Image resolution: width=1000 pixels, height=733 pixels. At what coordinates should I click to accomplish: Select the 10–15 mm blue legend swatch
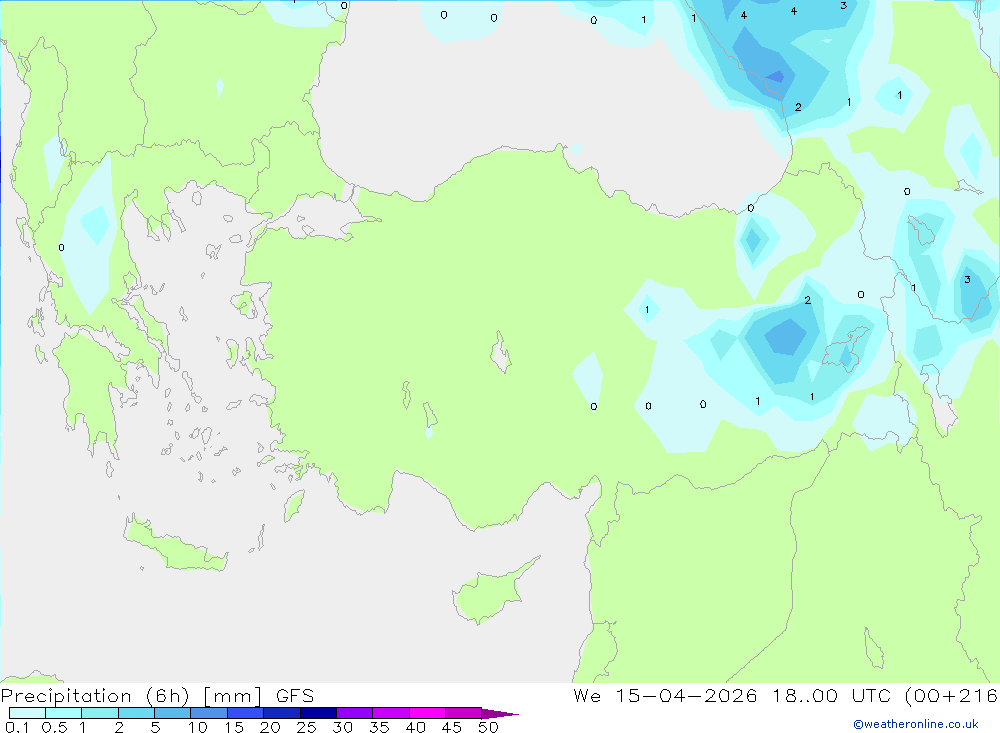coord(209,713)
